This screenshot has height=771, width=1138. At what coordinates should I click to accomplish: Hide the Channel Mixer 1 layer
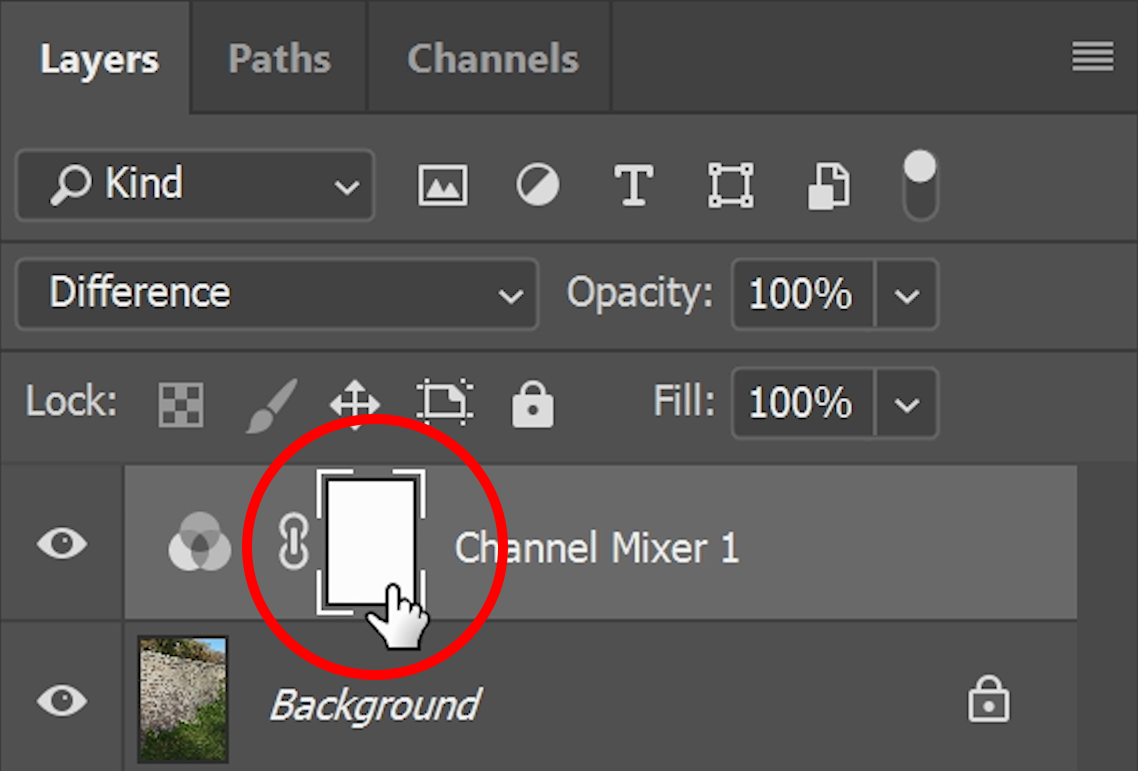(x=62, y=543)
